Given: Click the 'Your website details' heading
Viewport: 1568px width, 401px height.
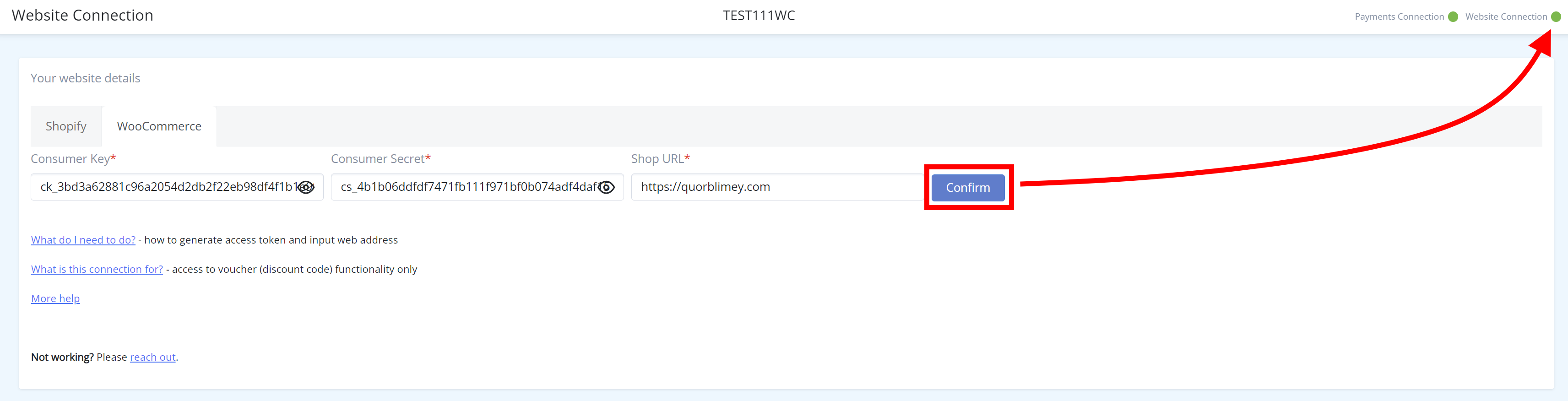Looking at the screenshot, I should (x=85, y=78).
